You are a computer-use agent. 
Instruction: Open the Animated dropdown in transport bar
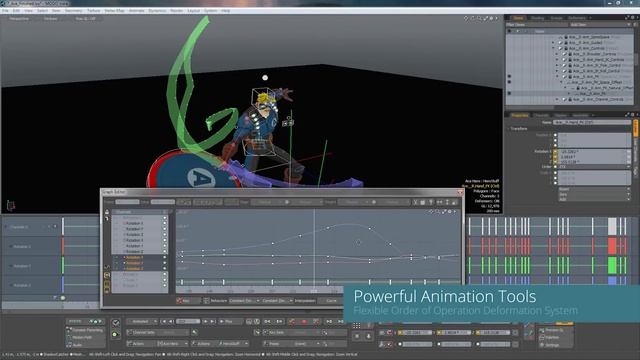click(142, 322)
